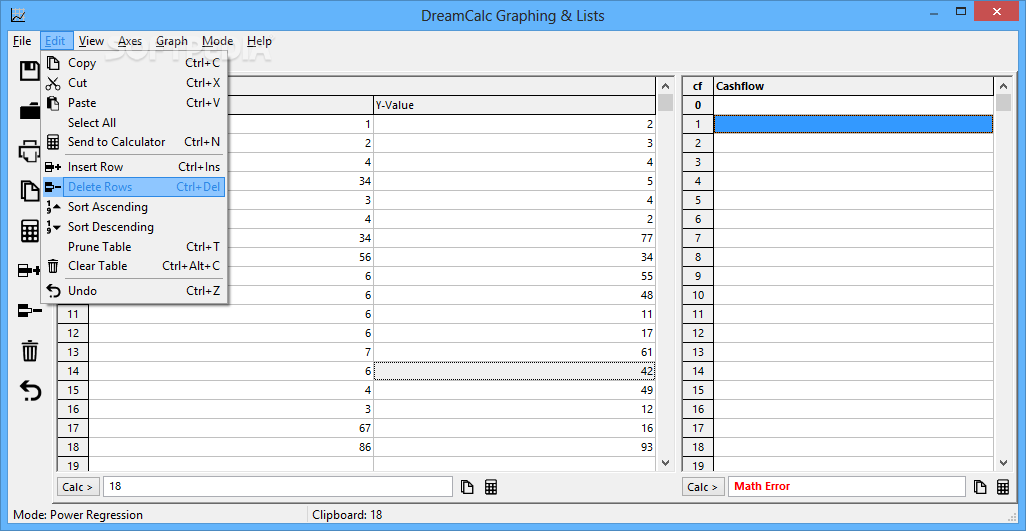Viewport: 1026px width, 531px height.
Task: Close the open Edit menu via its title
Action: 56,41
